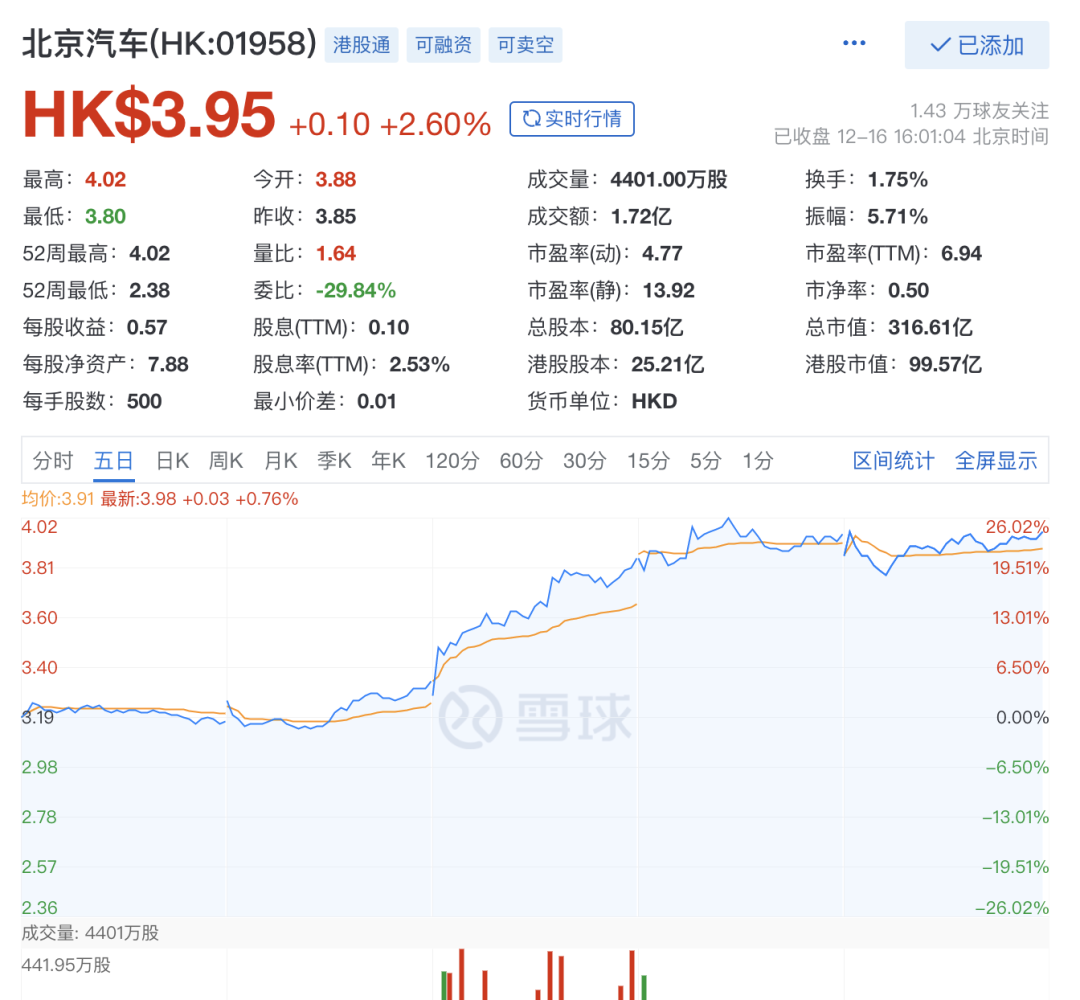1080x1000 pixels.
Task: Click the 股息率(TTM) 2.53% value
Action: [419, 364]
